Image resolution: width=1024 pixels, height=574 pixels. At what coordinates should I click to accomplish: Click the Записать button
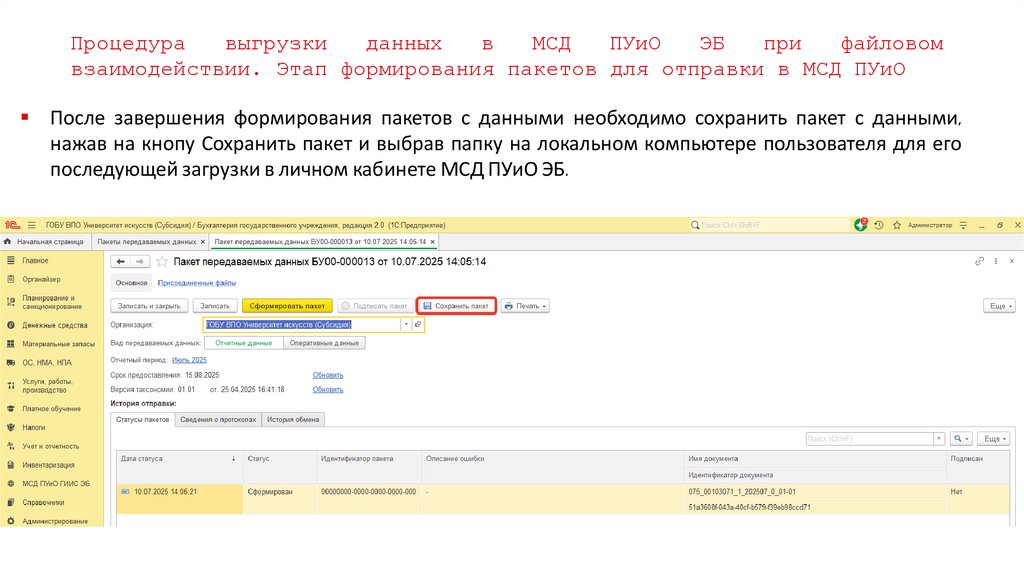pos(215,306)
